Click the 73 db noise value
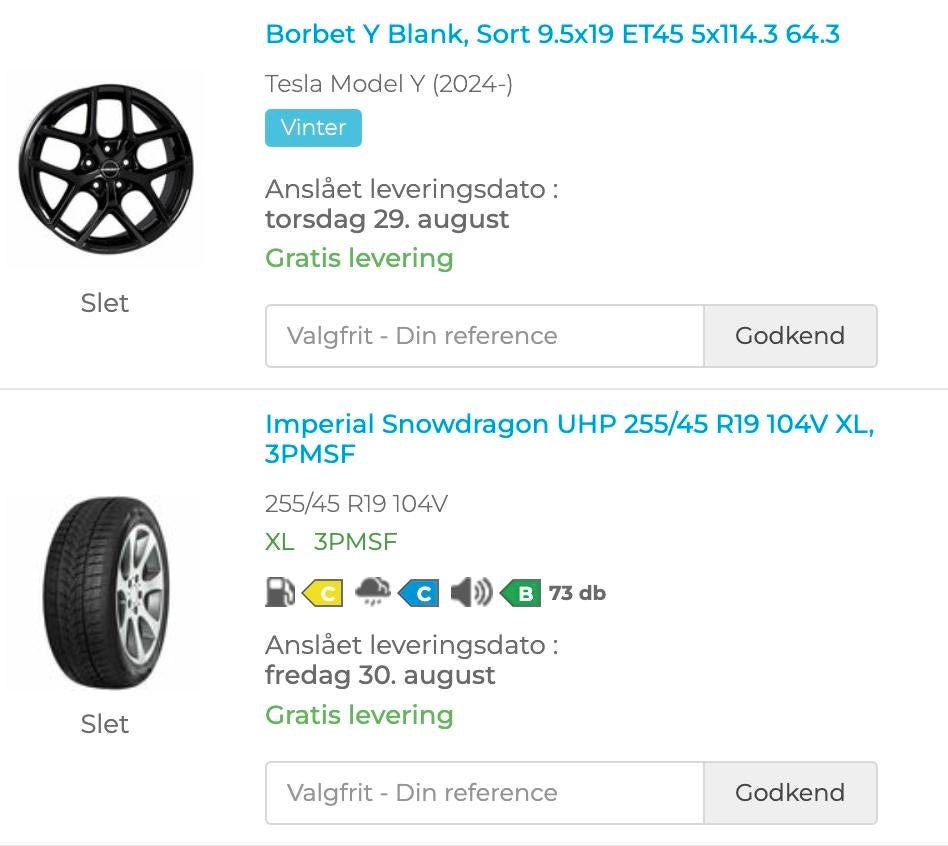This screenshot has width=948, height=846. click(x=577, y=593)
